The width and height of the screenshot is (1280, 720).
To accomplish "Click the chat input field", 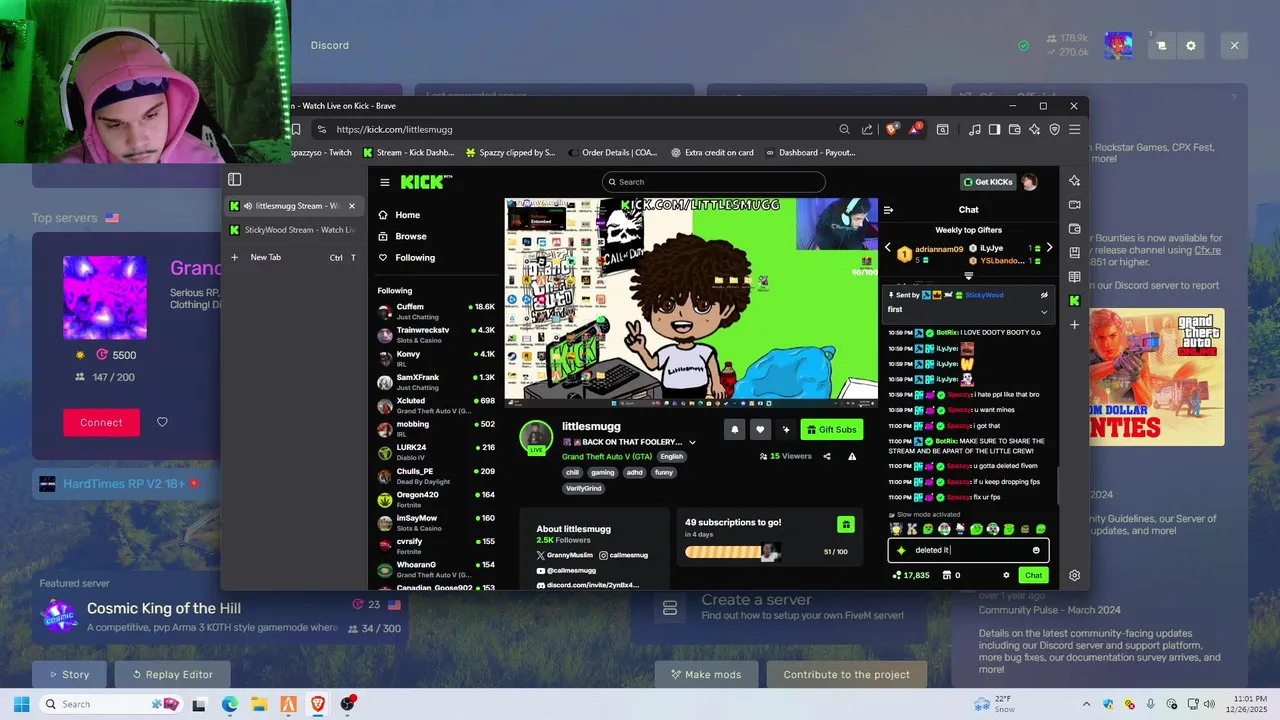I will [x=968, y=550].
